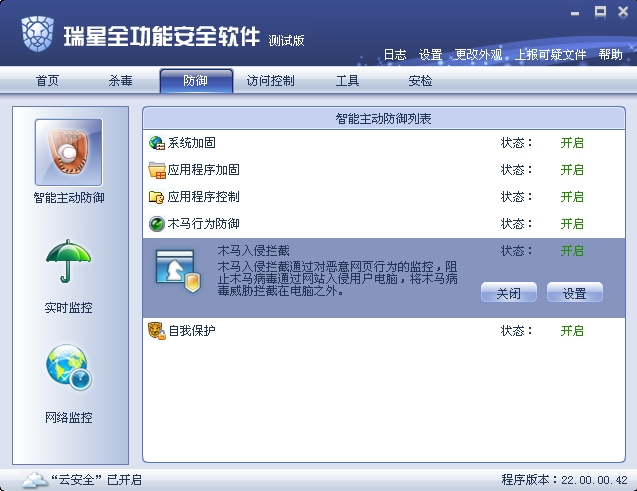Click the 自我保护 tiger icon
Image resolution: width=637 pixels, height=491 pixels.
click(x=157, y=331)
